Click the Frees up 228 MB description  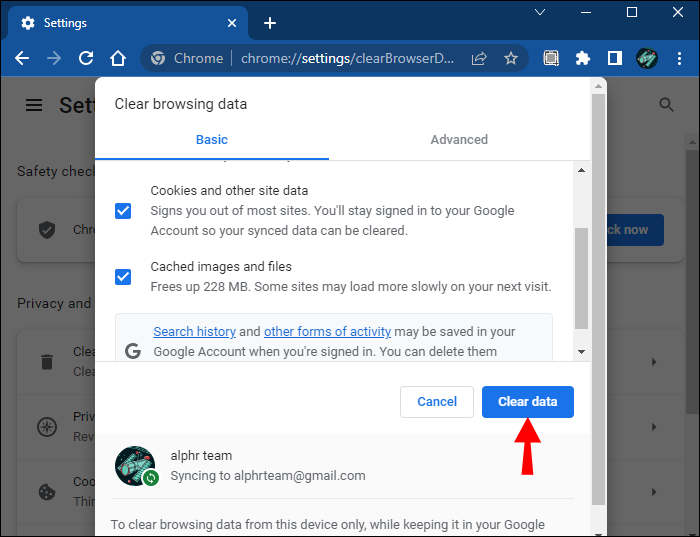pos(351,287)
